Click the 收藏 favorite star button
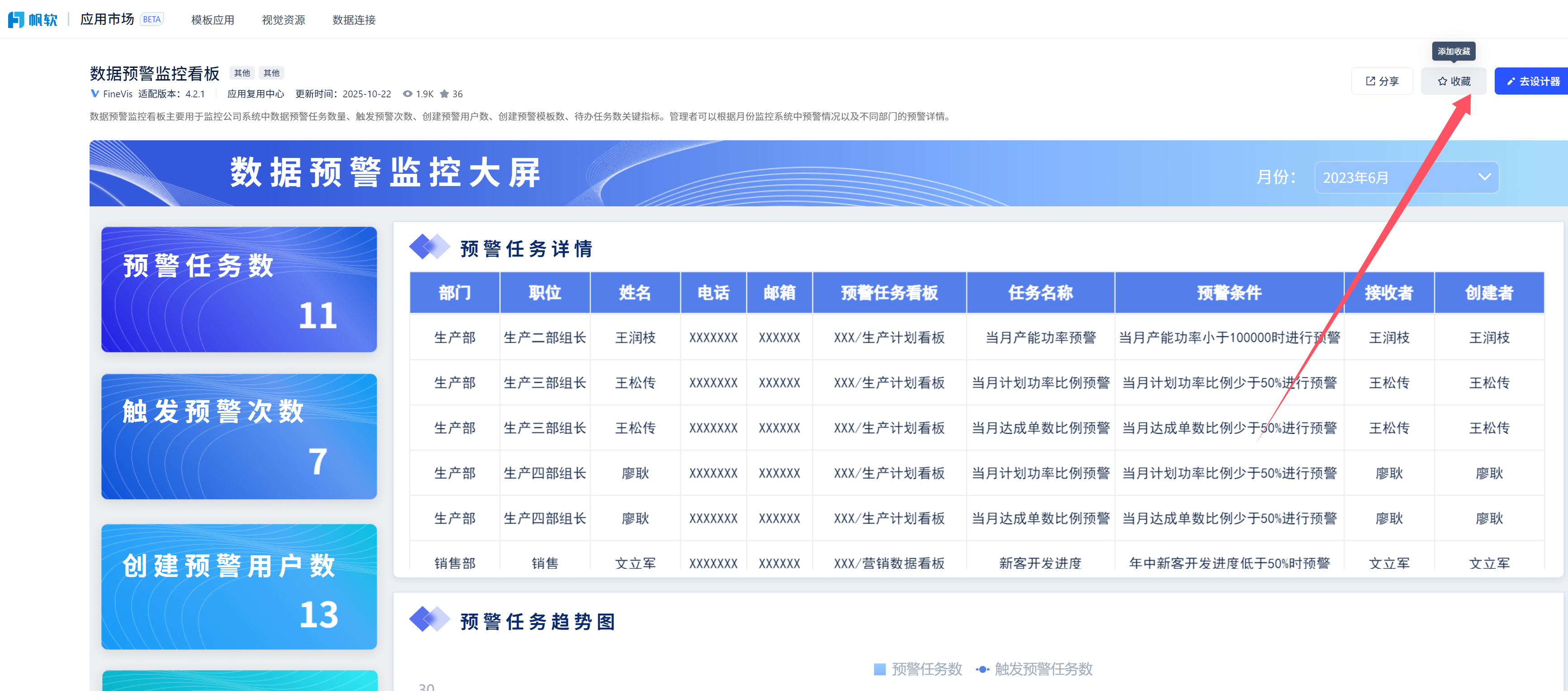This screenshot has height=691, width=1568. [1453, 81]
